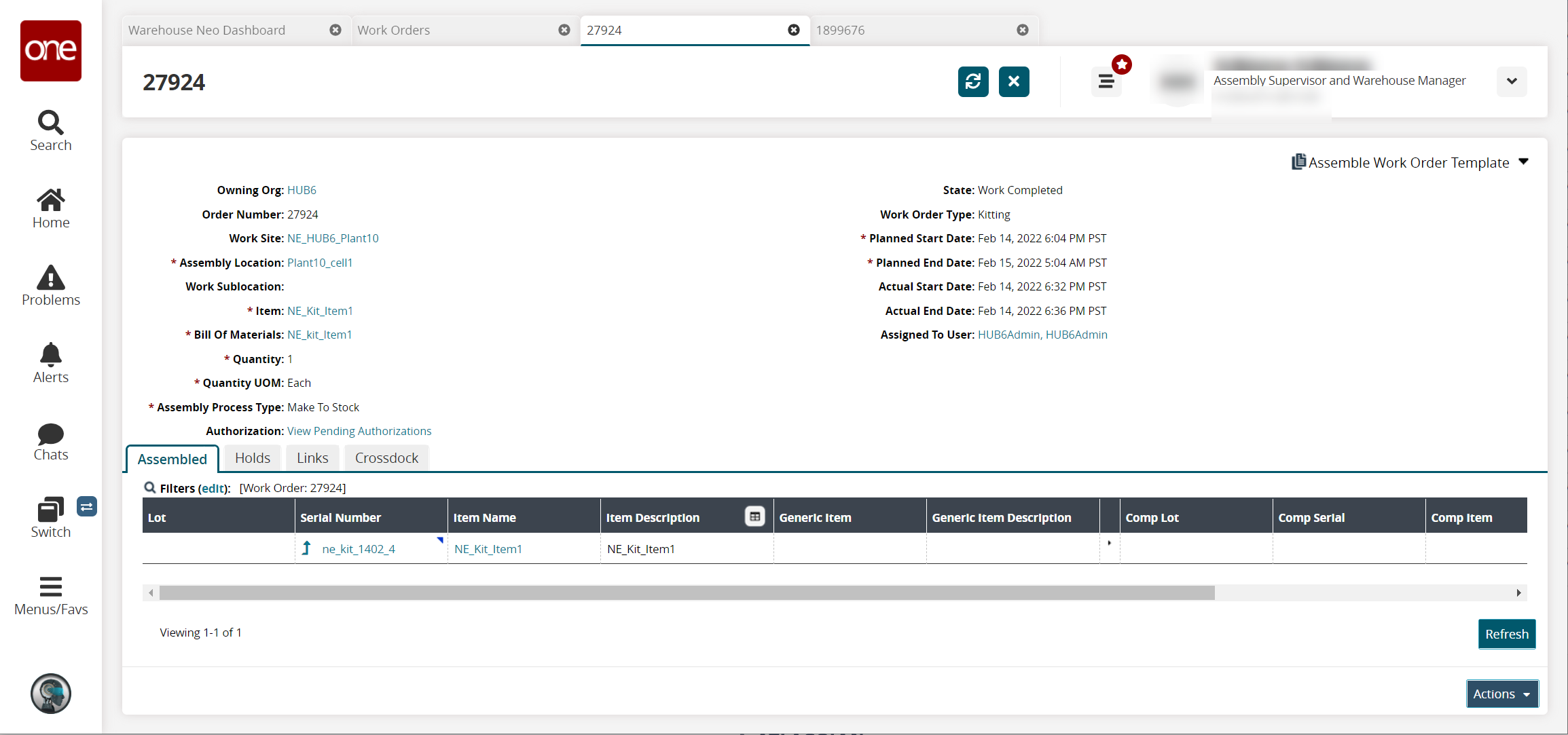Screen dimensions: 1568x735
Task: Click column chooser icon in Item Description header
Action: pos(754,516)
